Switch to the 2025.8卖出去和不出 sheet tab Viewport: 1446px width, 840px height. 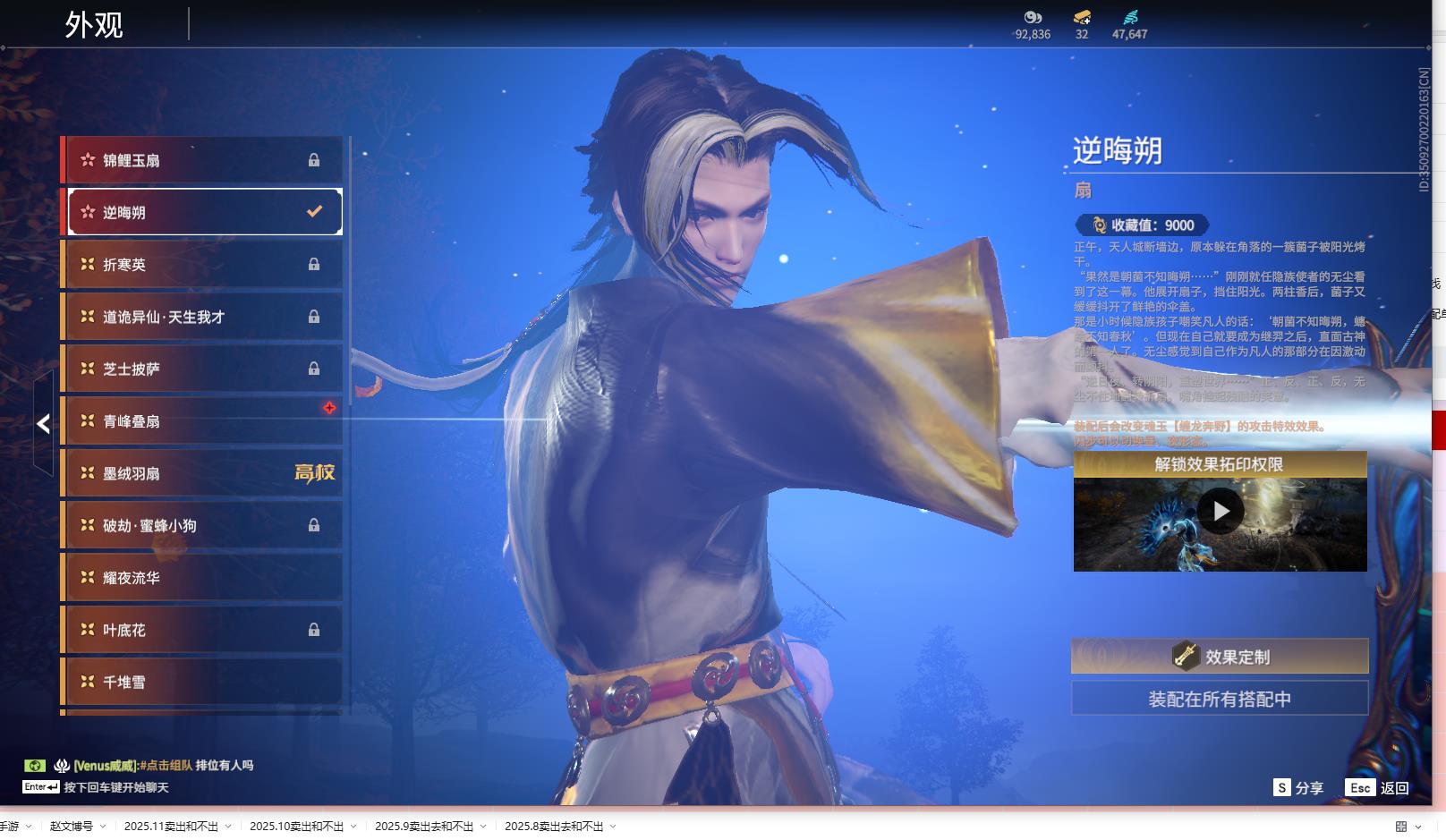coord(554,827)
